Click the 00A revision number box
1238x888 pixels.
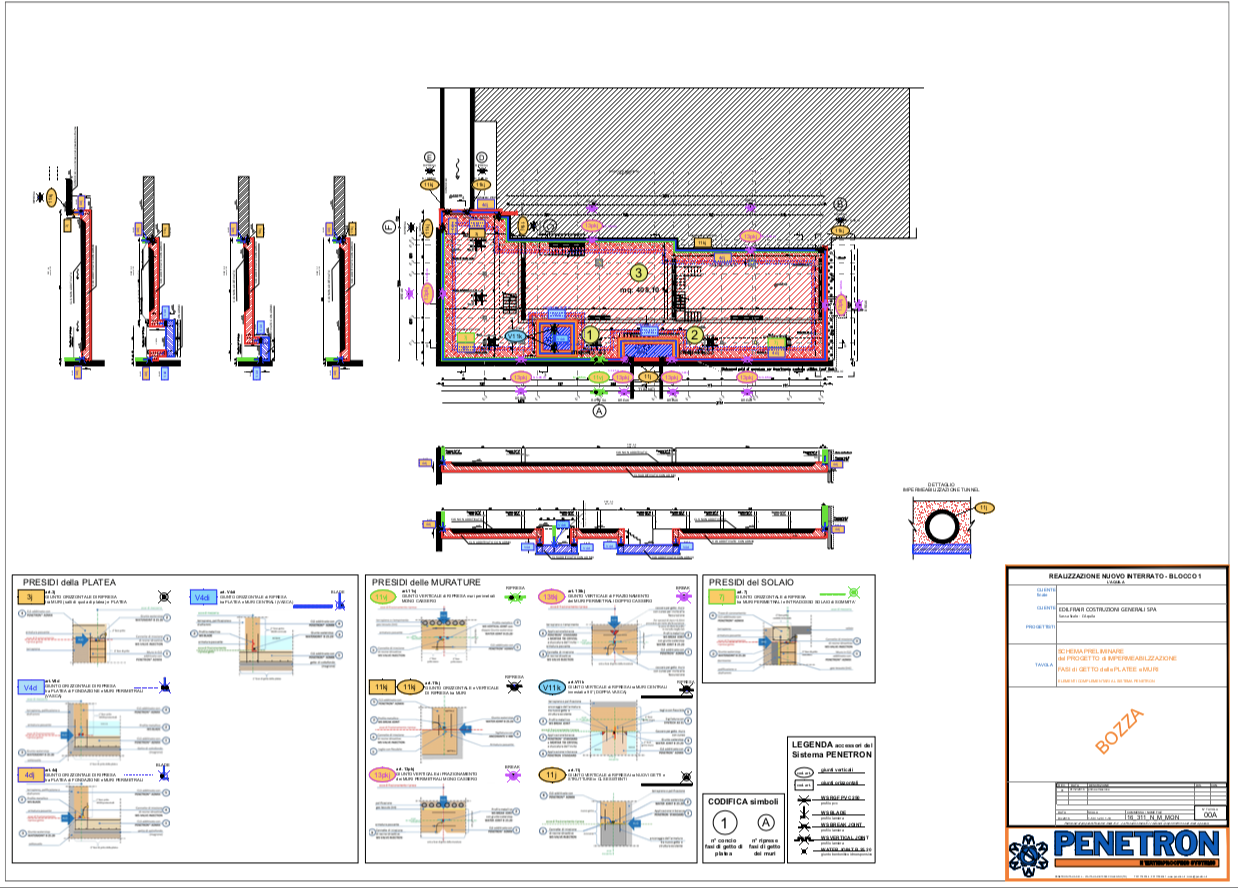[x=1210, y=815]
